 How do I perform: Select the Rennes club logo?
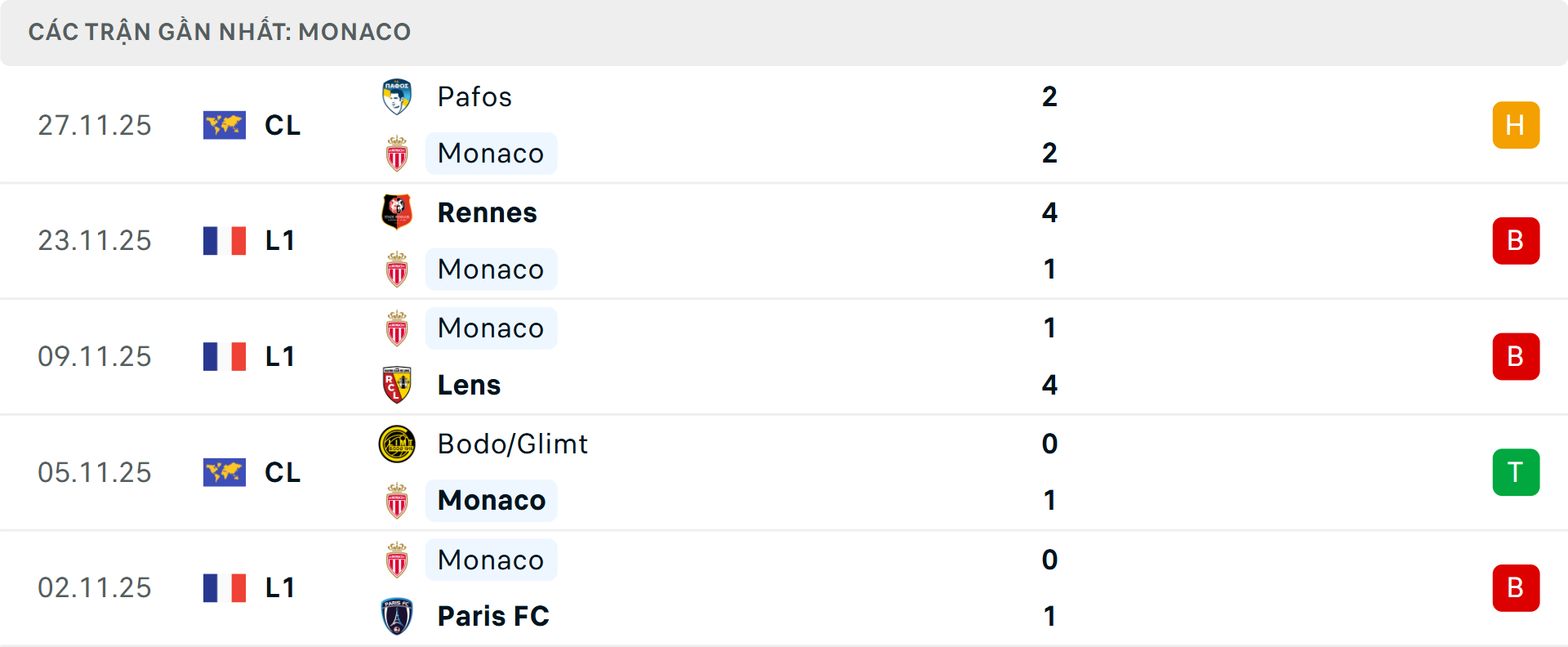click(x=398, y=212)
